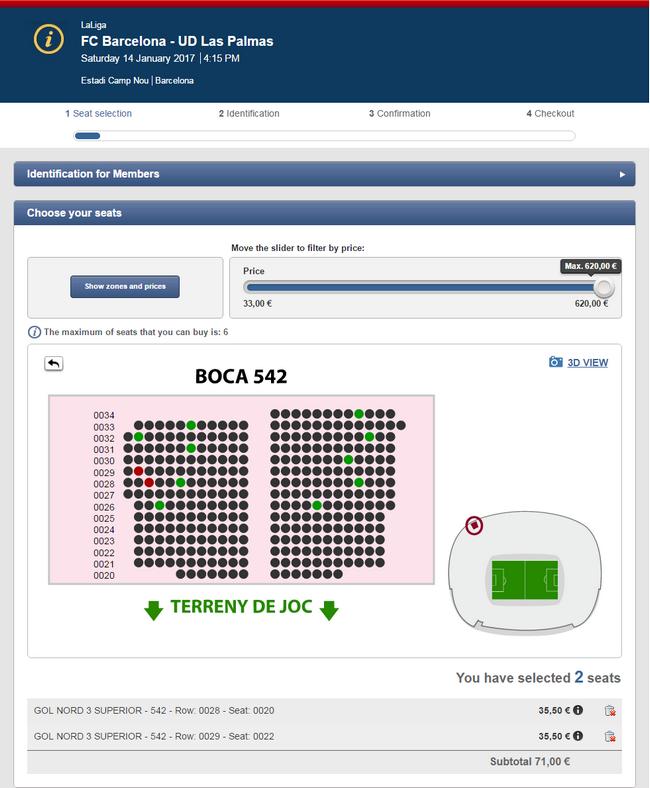
Task: Click the maximum seats info icon
Action: pos(34,332)
